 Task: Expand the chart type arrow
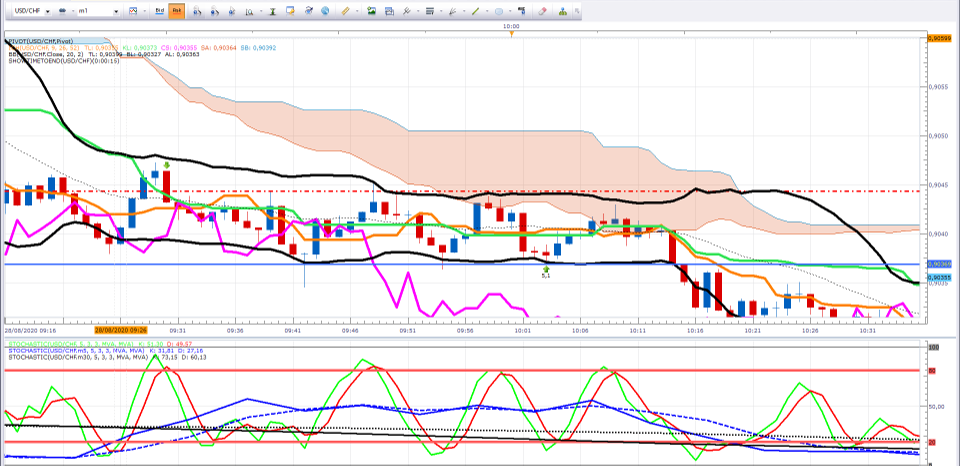point(144,11)
